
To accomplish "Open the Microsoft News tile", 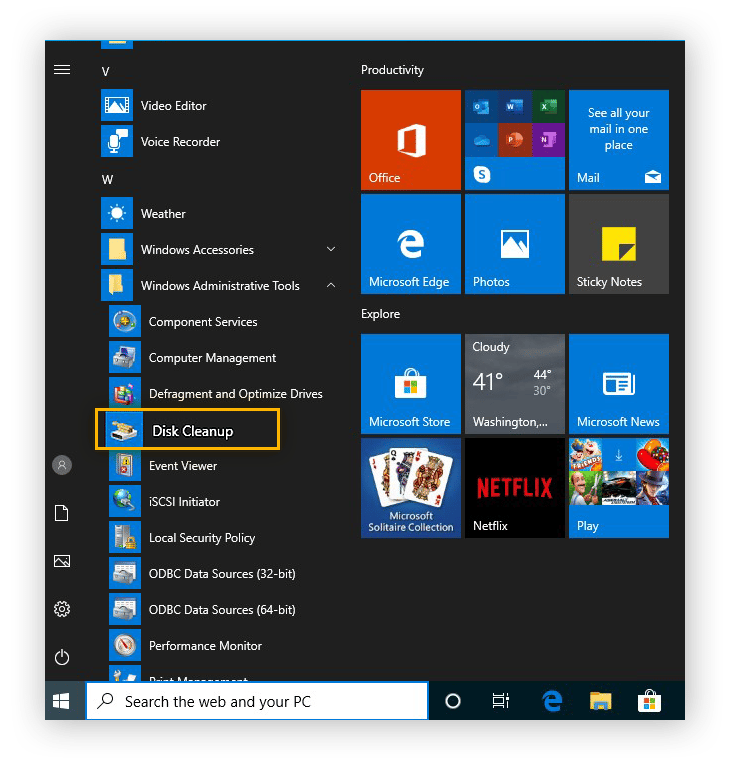I will (619, 384).
